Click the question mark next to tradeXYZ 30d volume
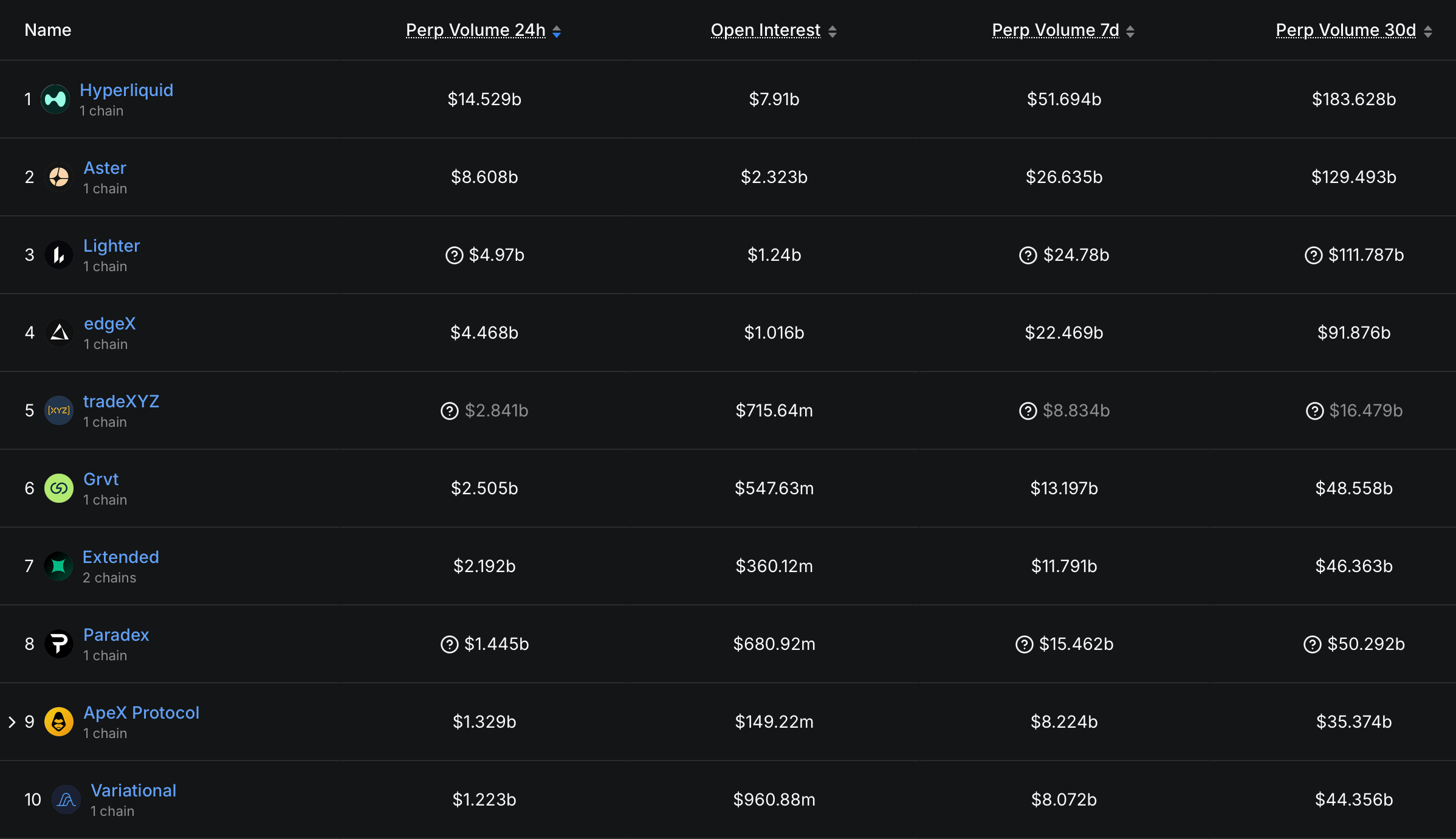The image size is (1456, 839). (x=1314, y=410)
